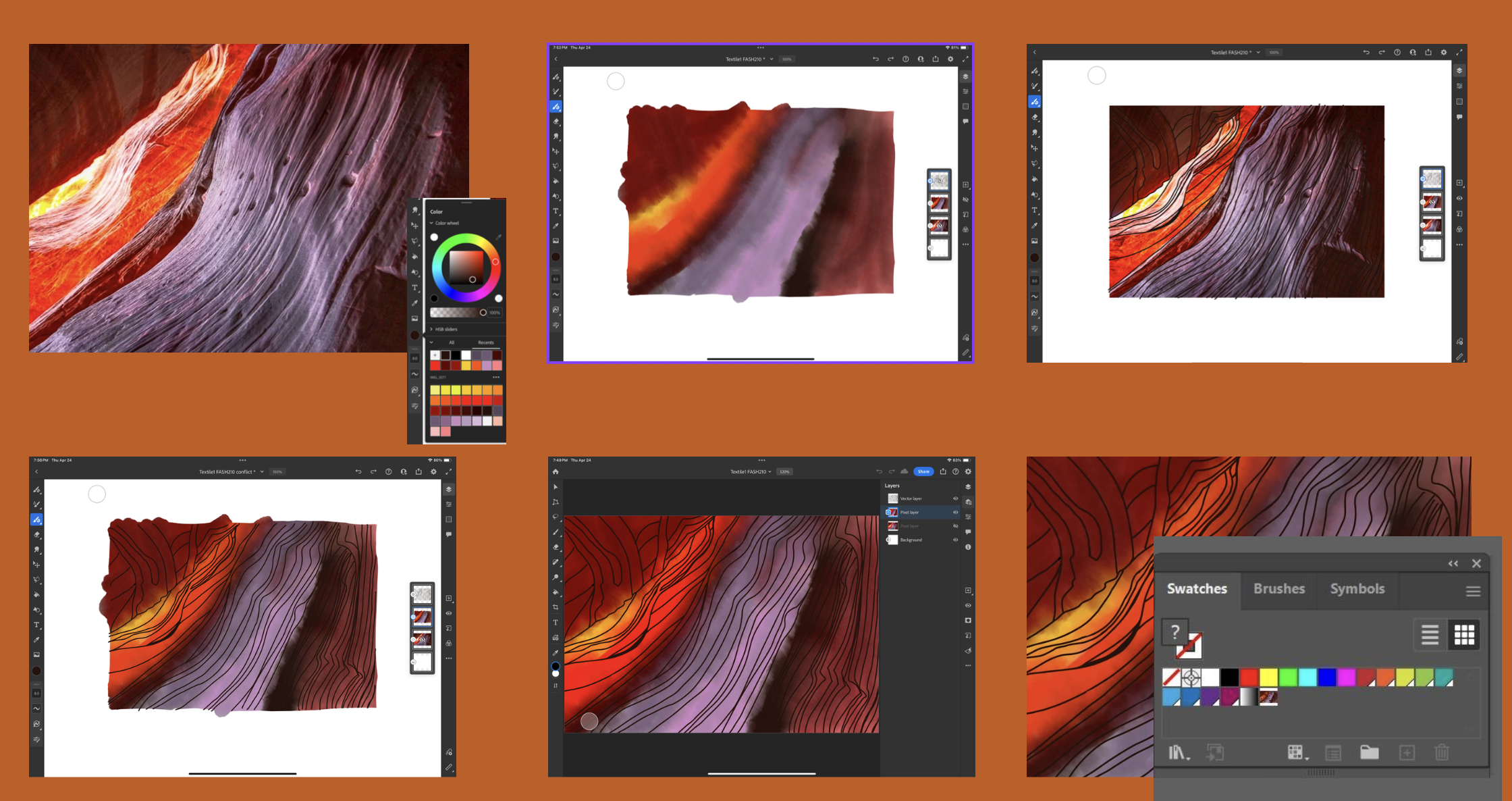Click New Color Group folder in Swatches panel
The image size is (1512, 801).
1369,752
